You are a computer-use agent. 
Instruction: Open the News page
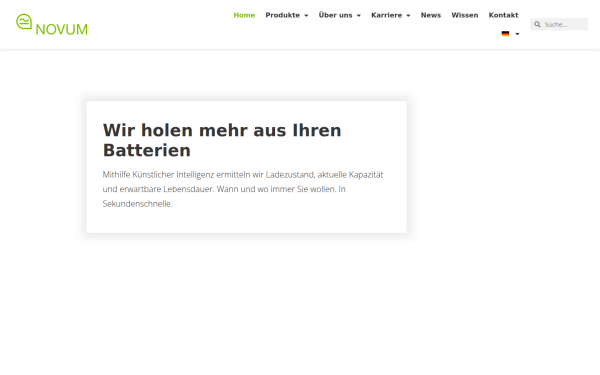tap(431, 15)
